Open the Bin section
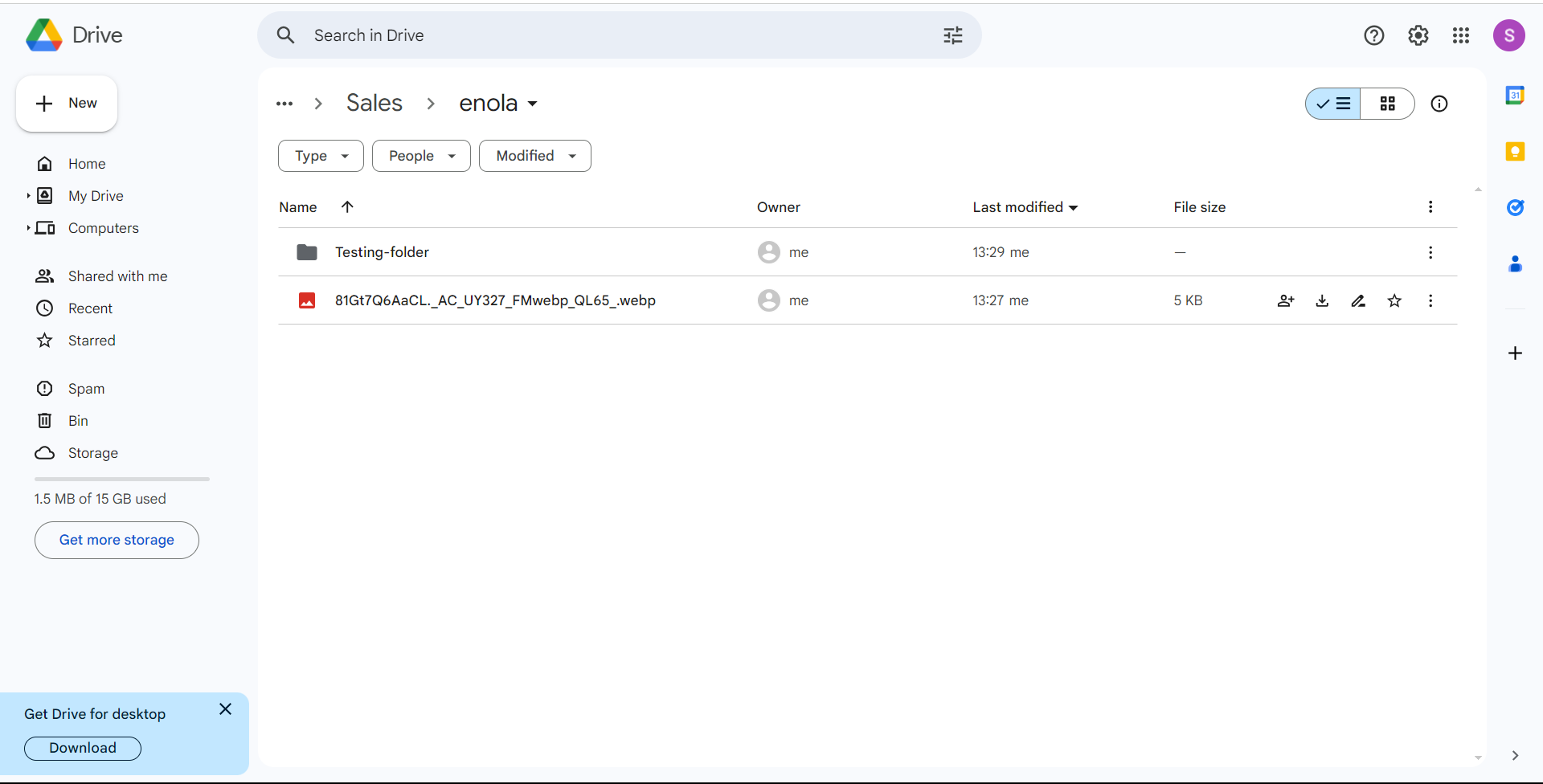Image resolution: width=1543 pixels, height=784 pixels. [78, 421]
